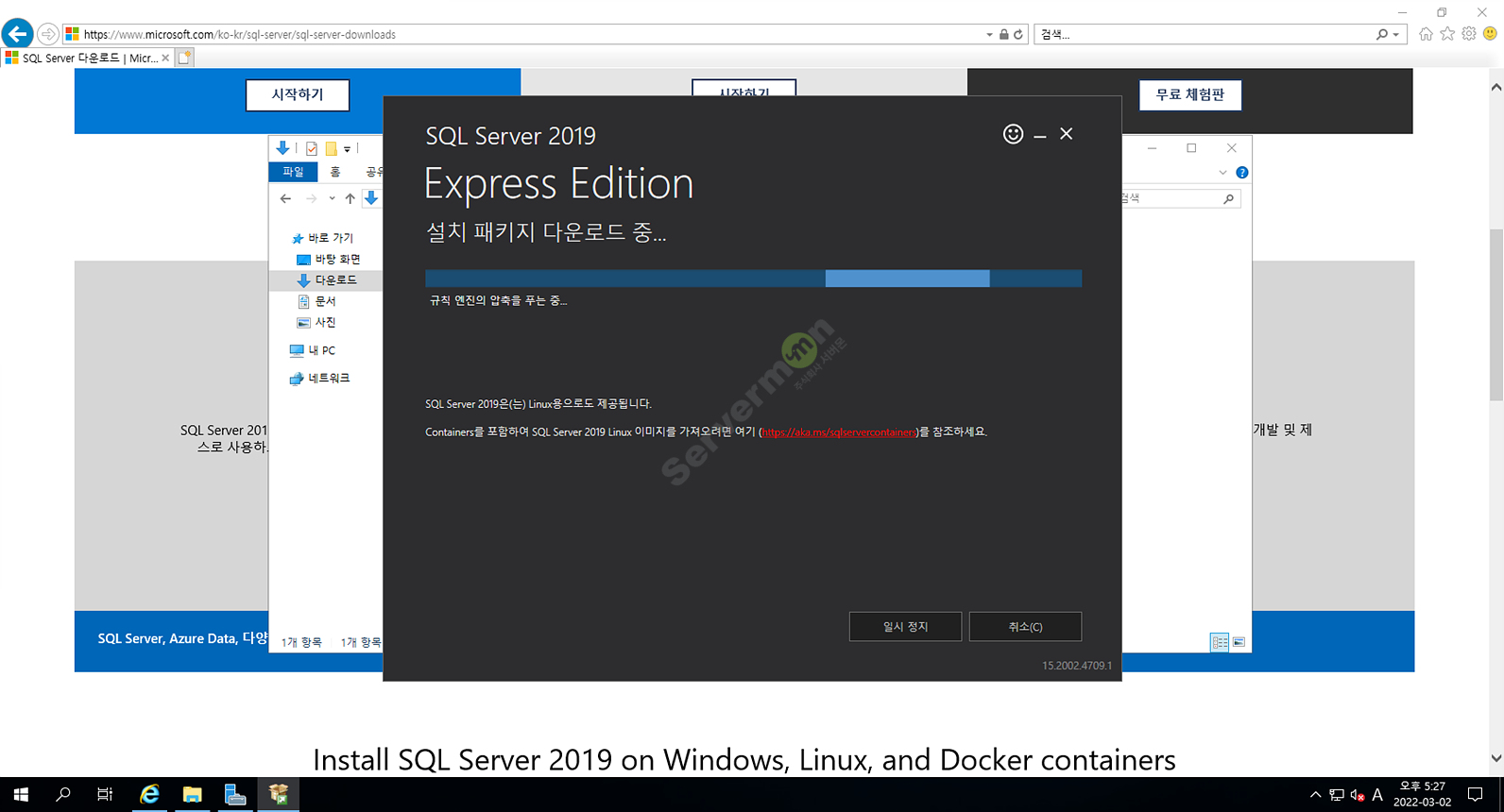Refresh the current web page

click(1017, 34)
